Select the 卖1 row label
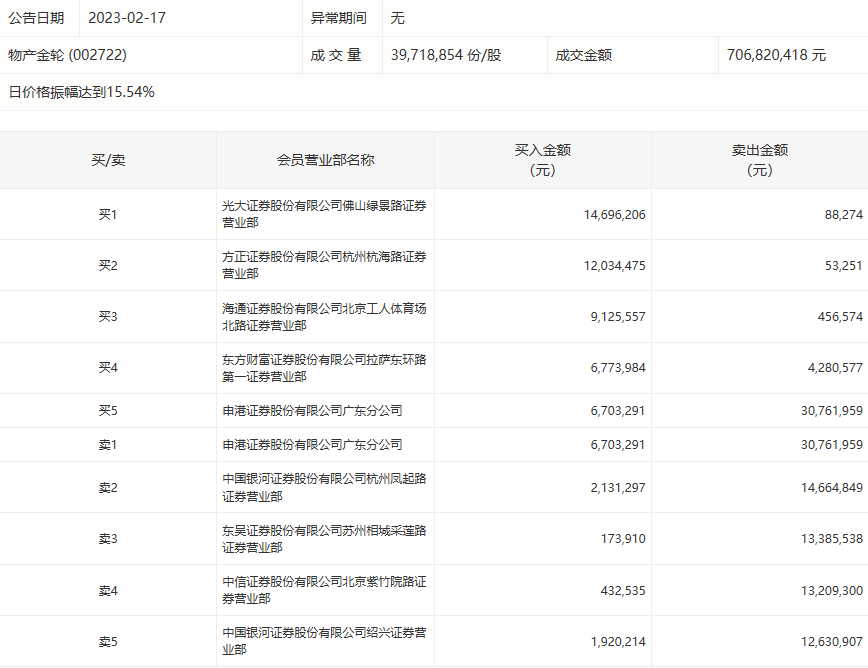 pyautogui.click(x=108, y=444)
